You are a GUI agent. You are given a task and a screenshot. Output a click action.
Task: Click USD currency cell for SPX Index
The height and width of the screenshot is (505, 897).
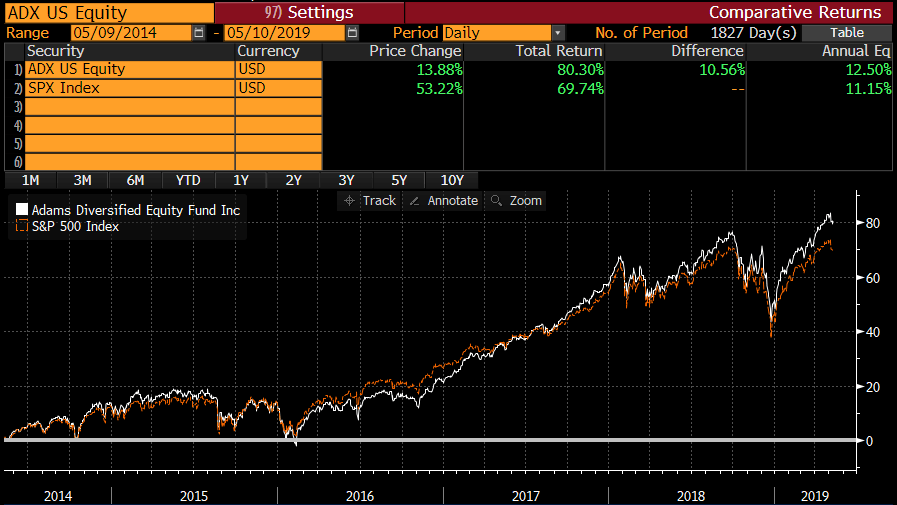click(x=279, y=88)
